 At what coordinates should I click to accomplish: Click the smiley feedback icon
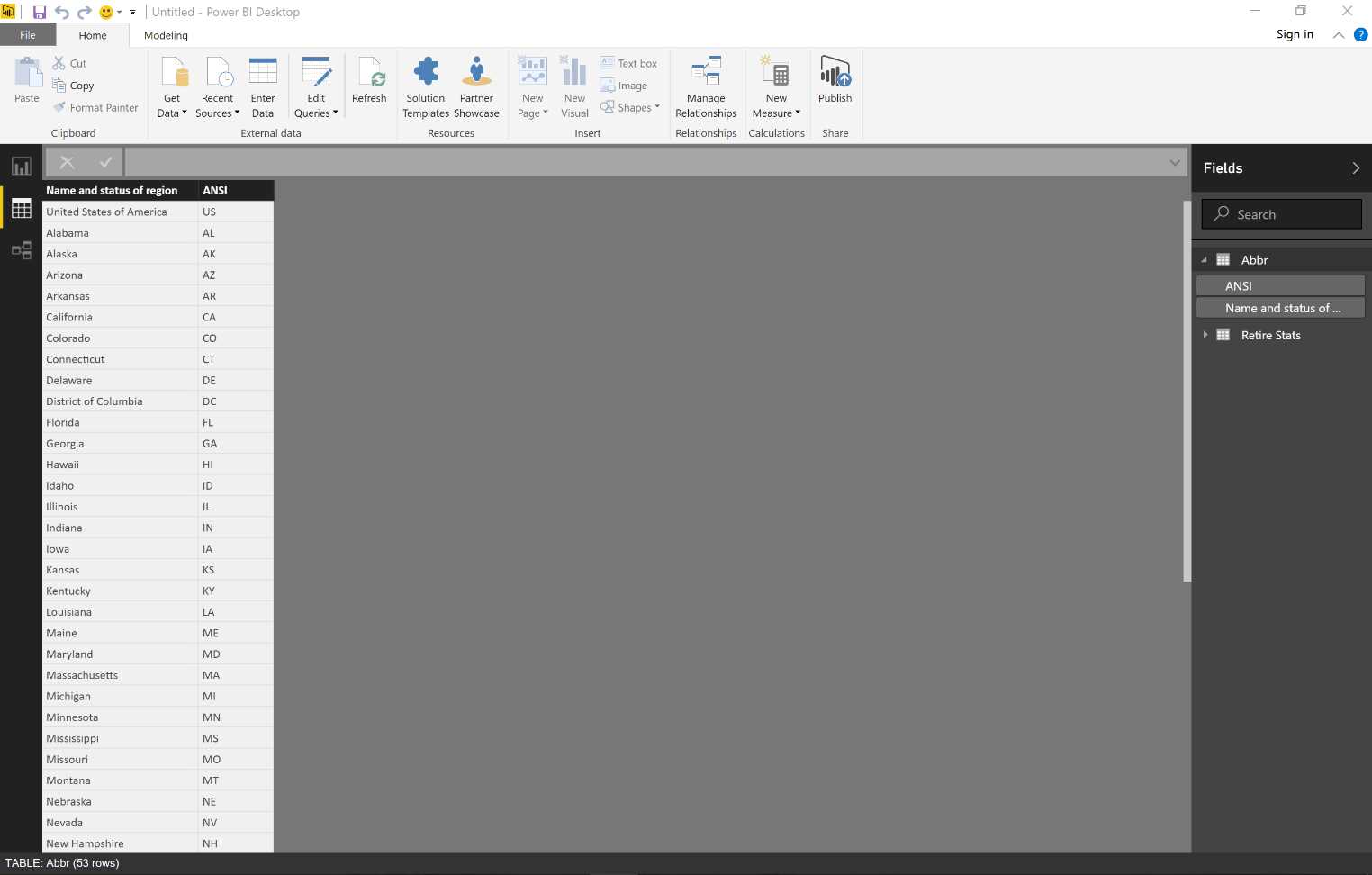(106, 13)
